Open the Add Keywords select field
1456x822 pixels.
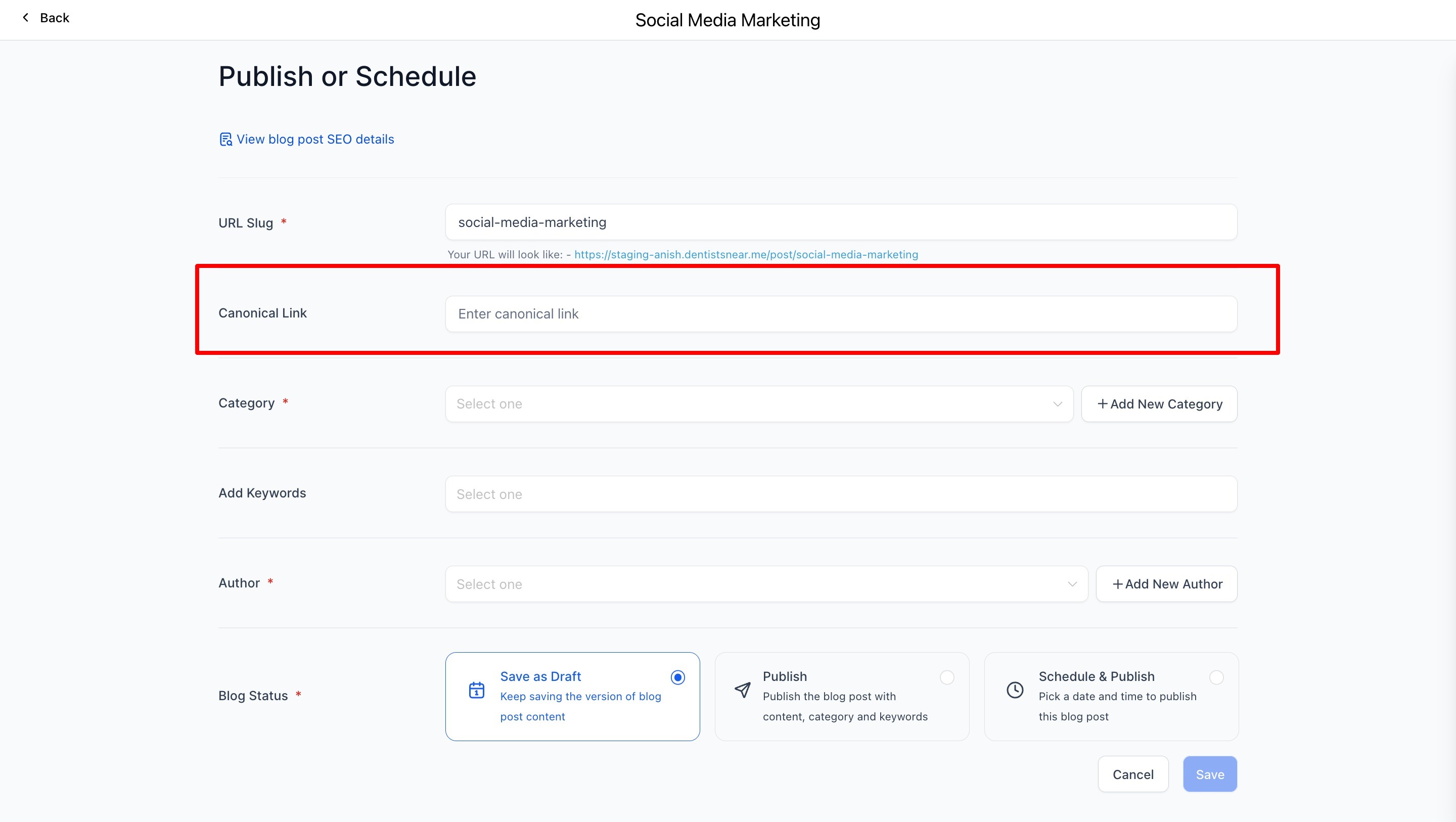point(841,494)
